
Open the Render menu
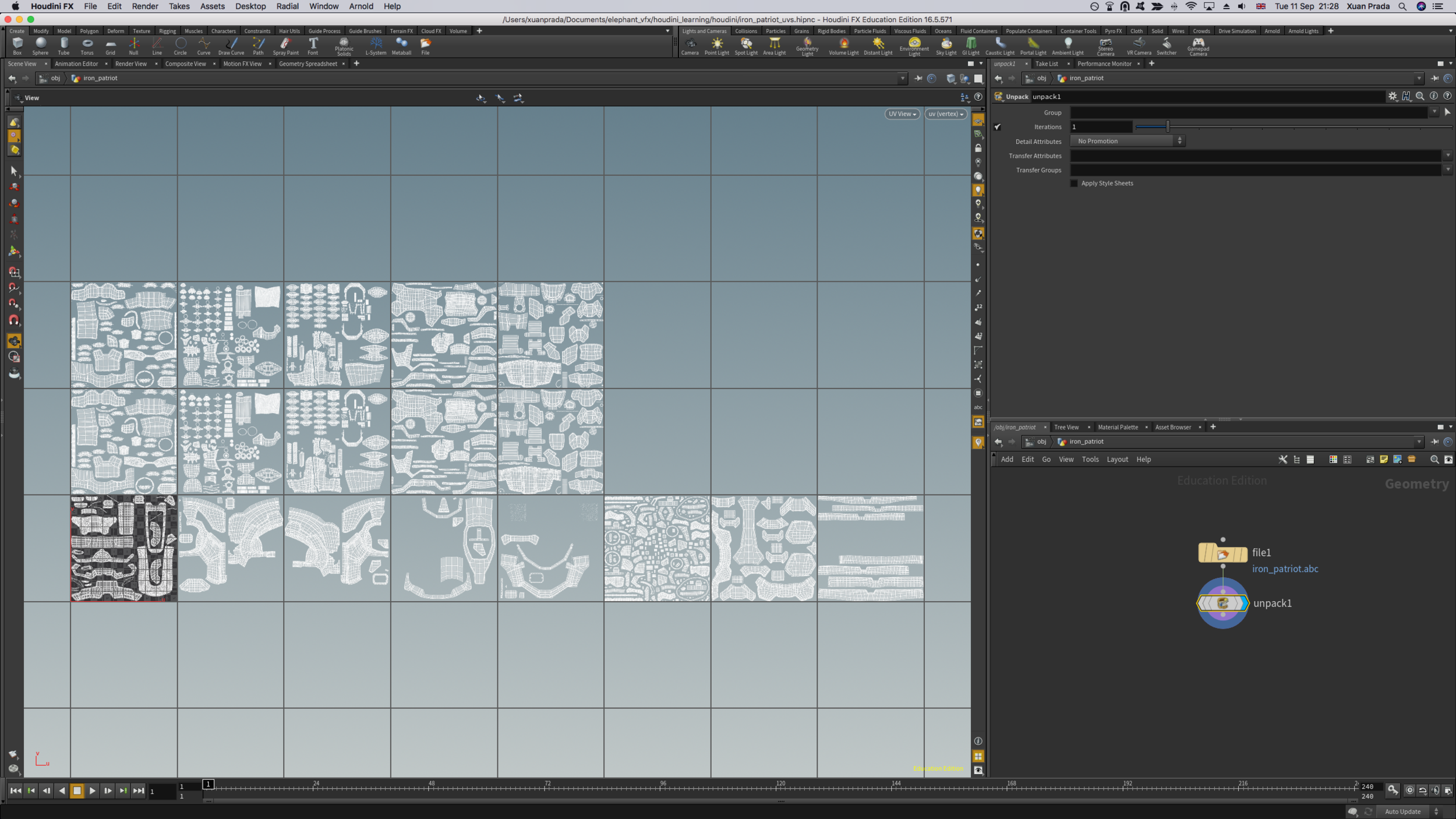click(x=145, y=6)
